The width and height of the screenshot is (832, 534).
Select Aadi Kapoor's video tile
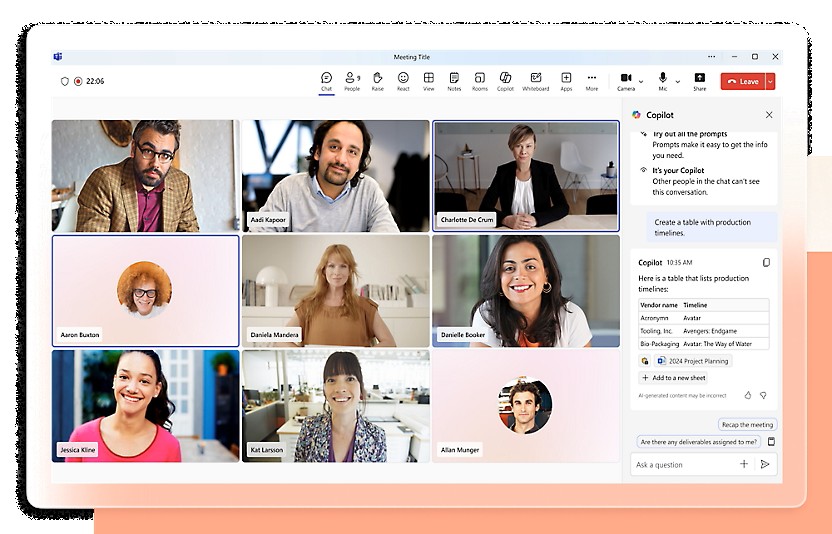pyautogui.click(x=335, y=176)
